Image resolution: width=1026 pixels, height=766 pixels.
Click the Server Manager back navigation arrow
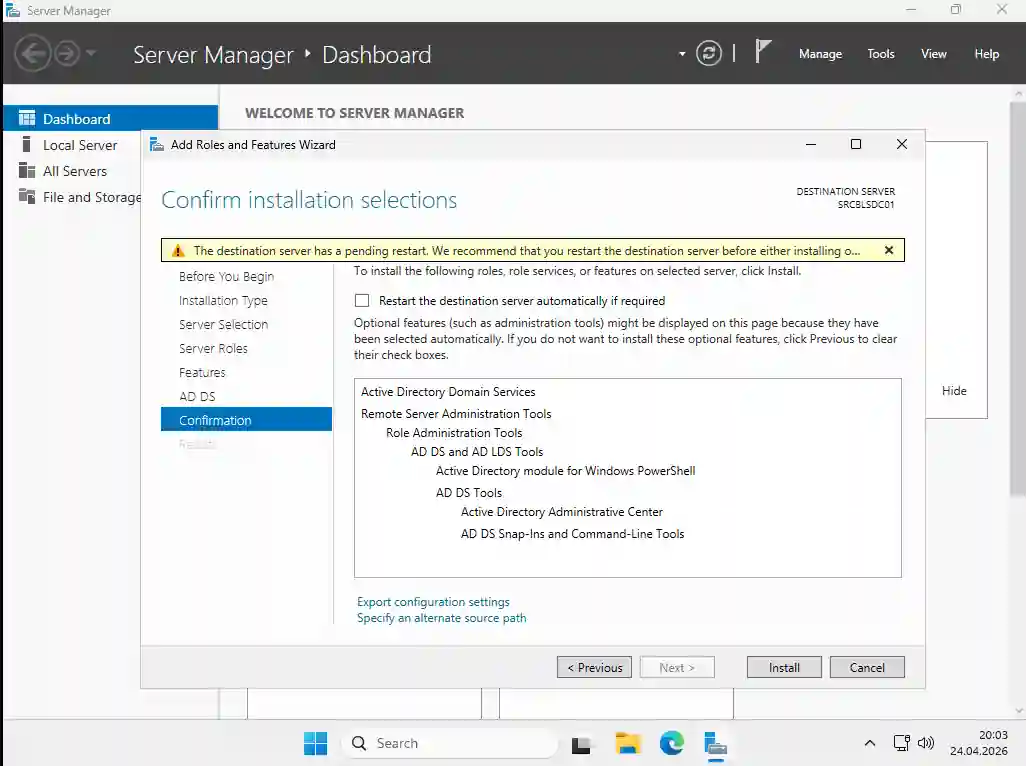tap(33, 53)
